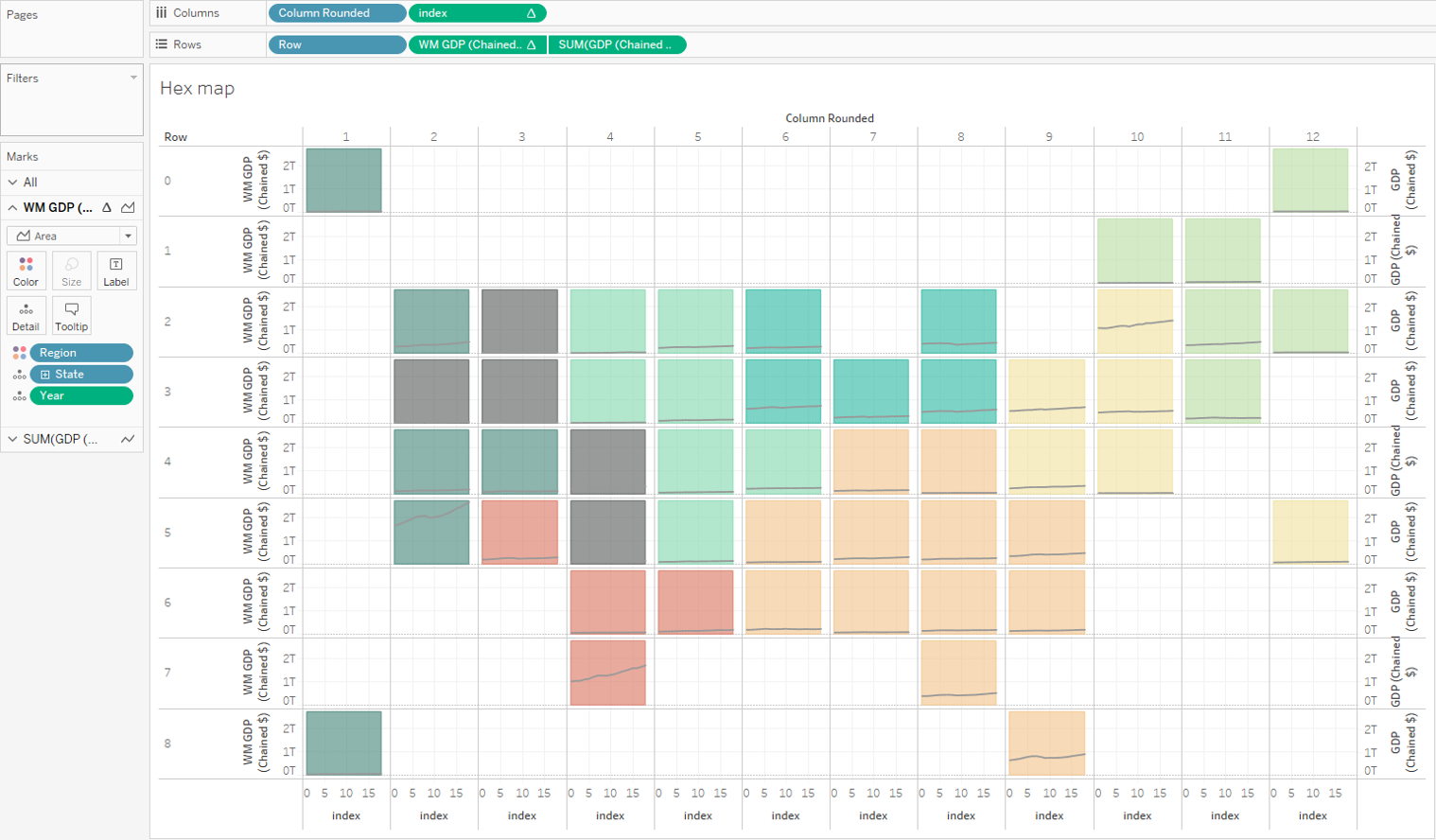Click the detail icon beside Year pill

tap(19, 396)
